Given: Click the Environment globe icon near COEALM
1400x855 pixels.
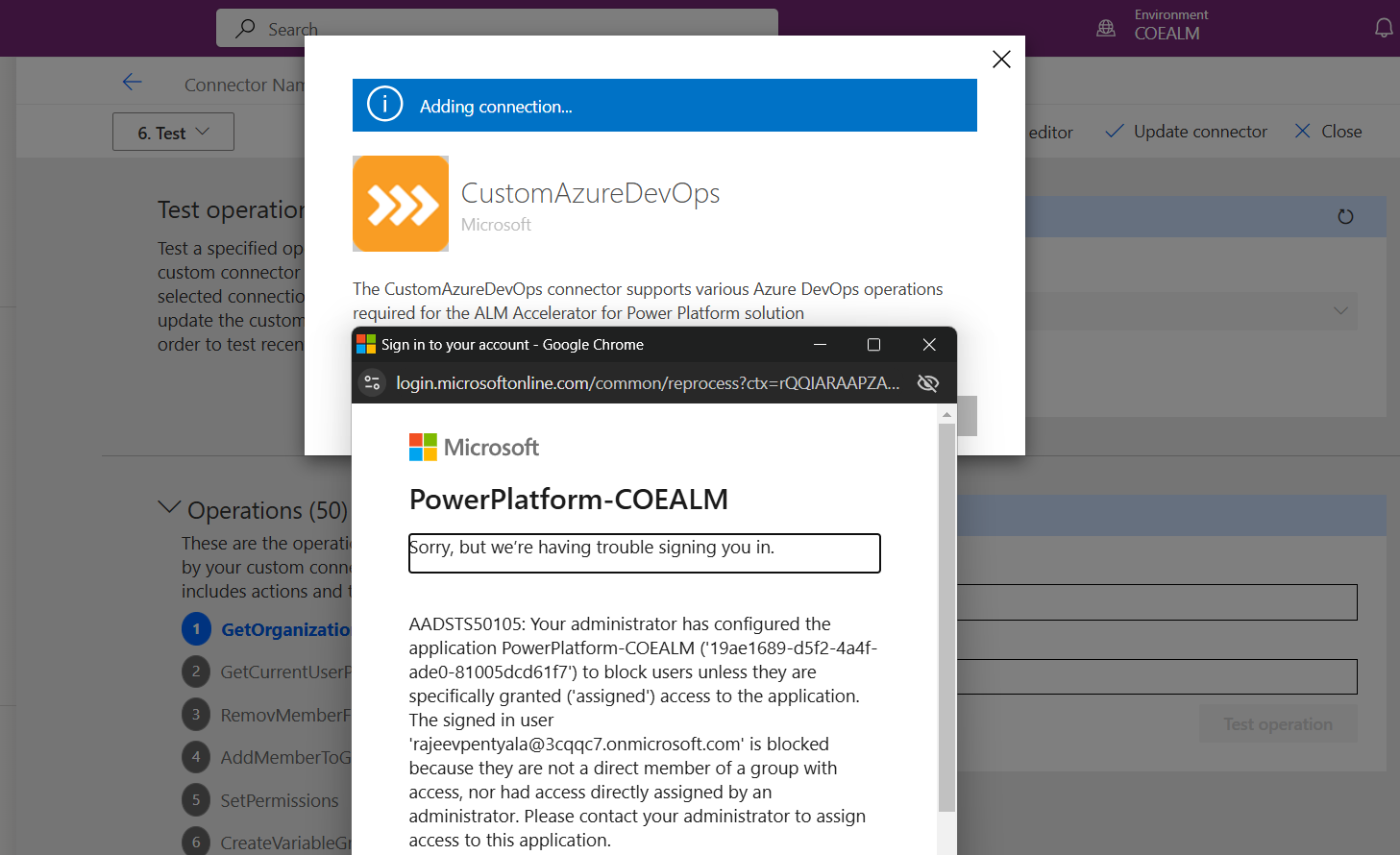Looking at the screenshot, I should click(x=1104, y=28).
